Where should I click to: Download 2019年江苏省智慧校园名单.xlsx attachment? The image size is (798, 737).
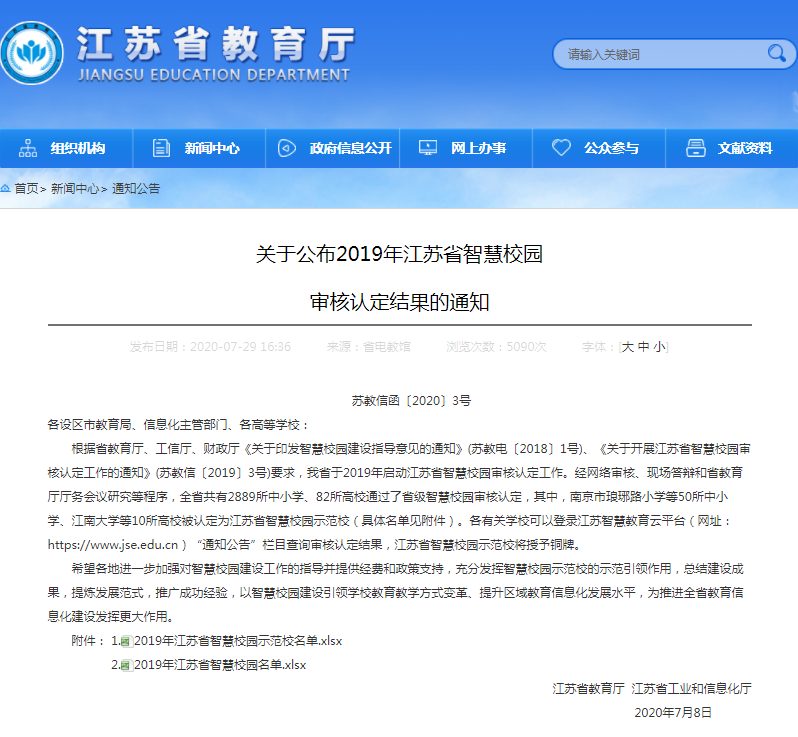pyautogui.click(x=220, y=664)
